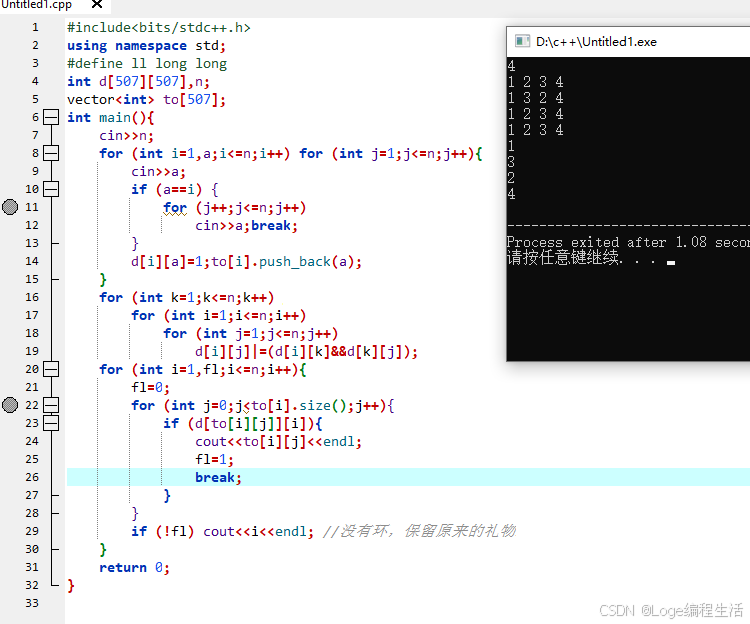Click the 'd[i][j]|=(d[i][k]&&d[k][j]);' line
This screenshot has width=750, height=624.
pyautogui.click(x=306, y=352)
